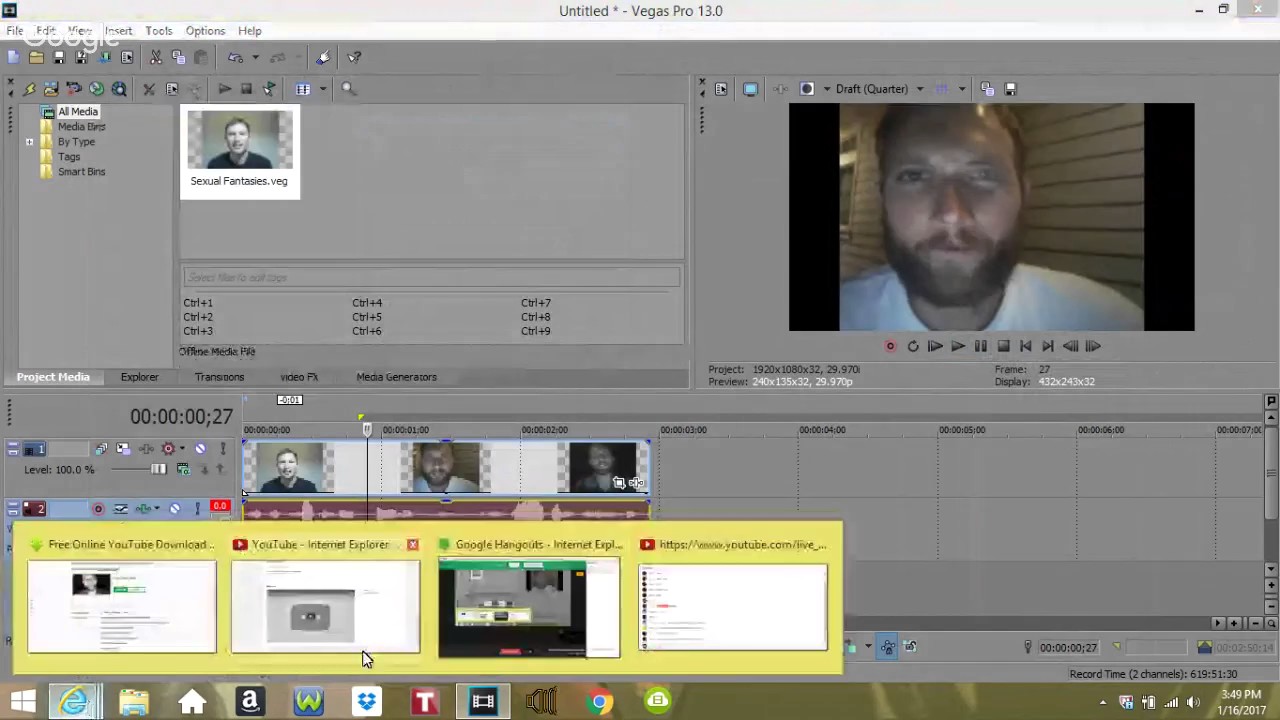
Task: Click the Stop Preview icon in Project Media
Action: (x=246, y=89)
